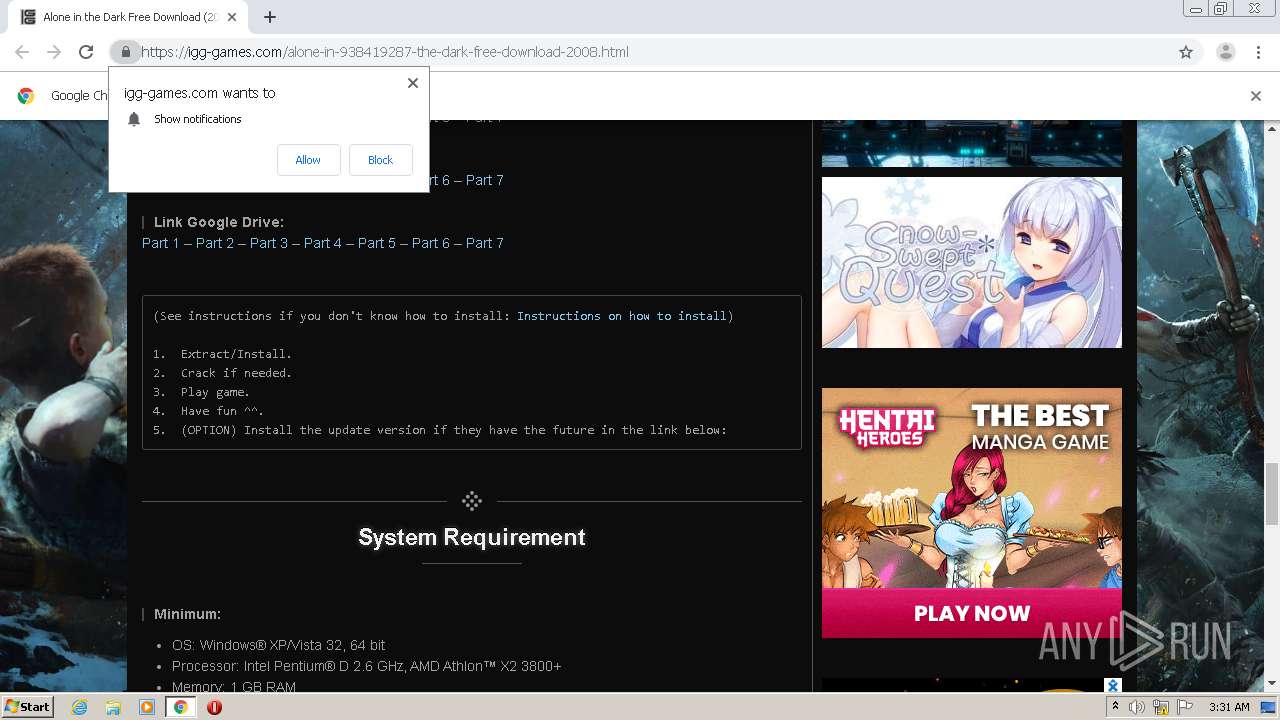
Task: Click the Google Chrome logo in info bar
Action: pos(26,96)
